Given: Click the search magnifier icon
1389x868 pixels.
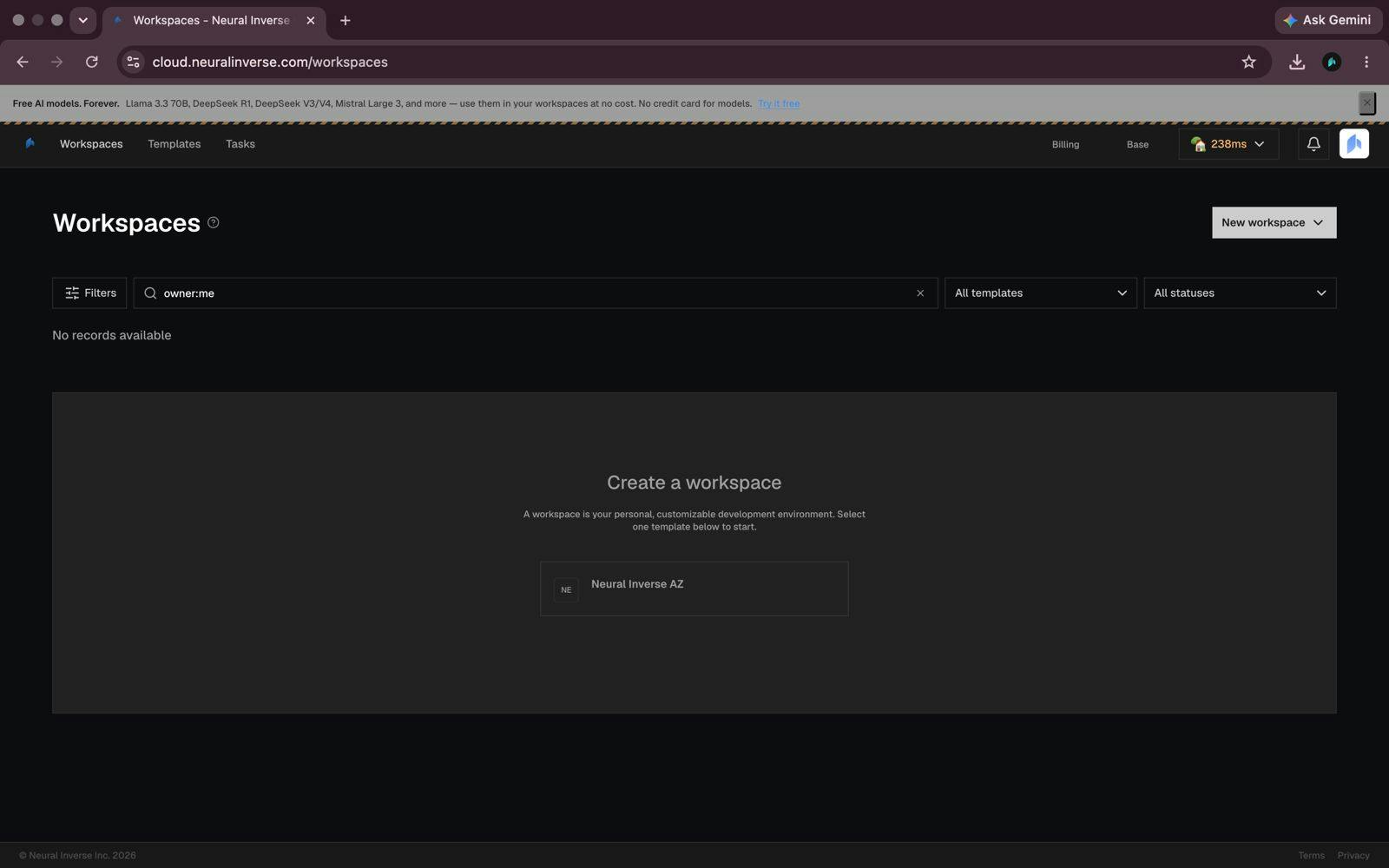Looking at the screenshot, I should [150, 293].
